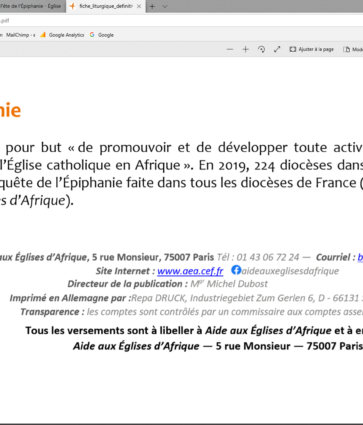Viewport: 363px width, 425px height.
Task: Zoom out with the minus icon
Action: click(230, 49)
